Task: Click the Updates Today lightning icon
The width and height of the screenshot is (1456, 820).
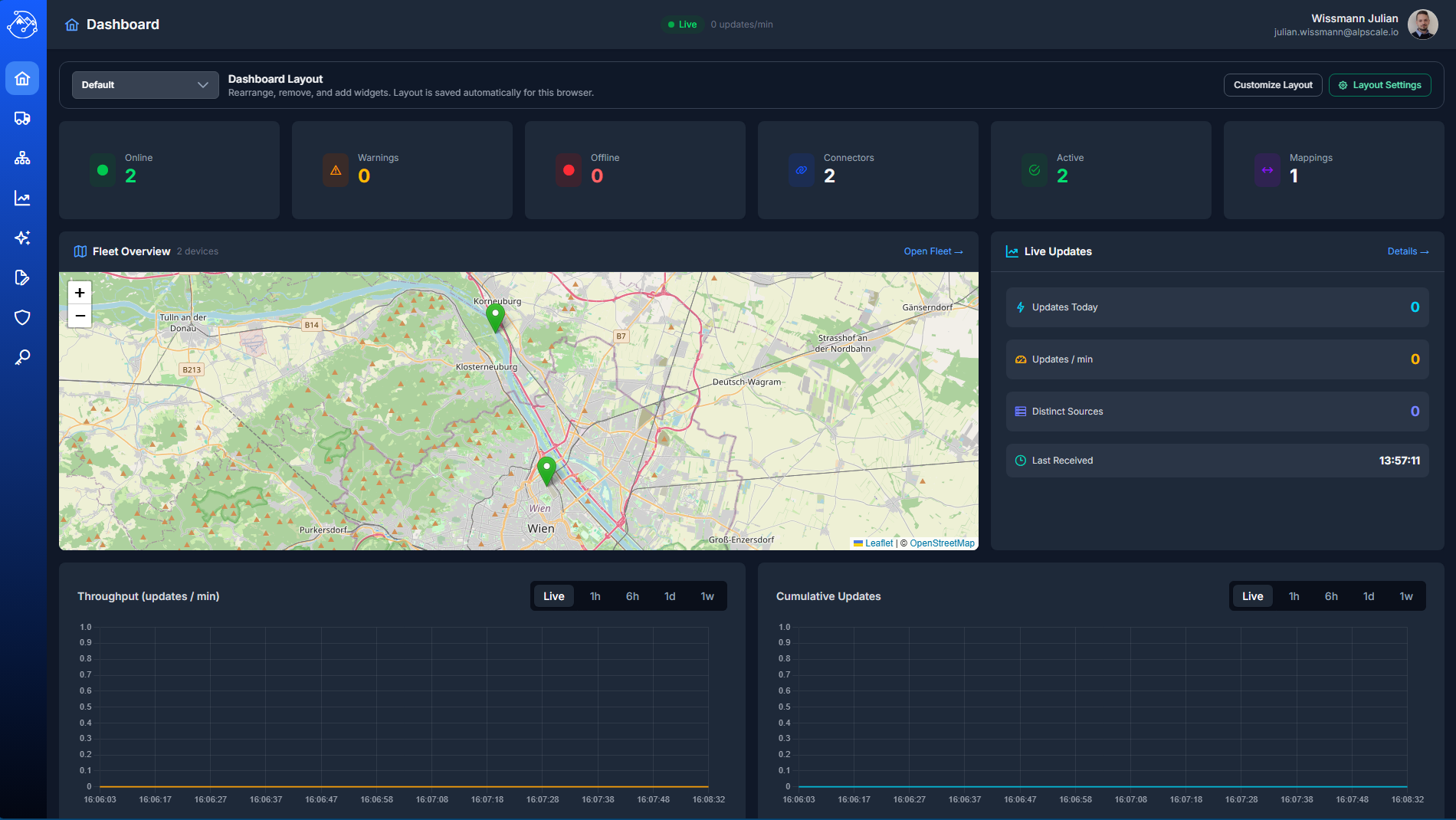Action: click(x=1021, y=307)
